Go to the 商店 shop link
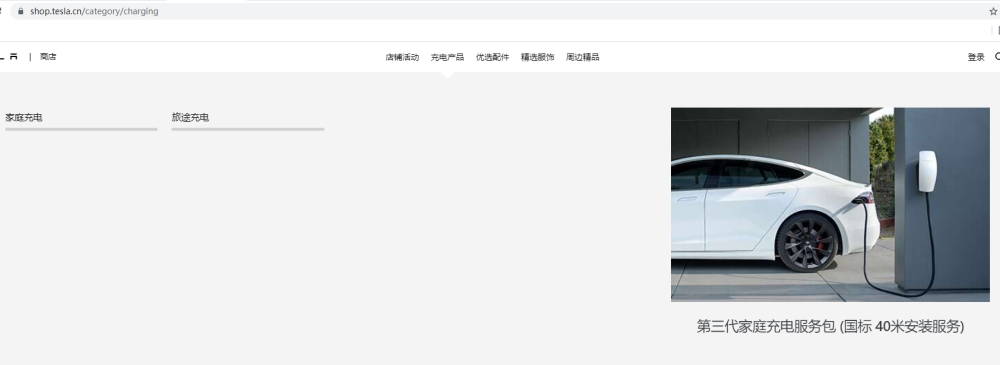The width and height of the screenshot is (1000, 365). 48,57
